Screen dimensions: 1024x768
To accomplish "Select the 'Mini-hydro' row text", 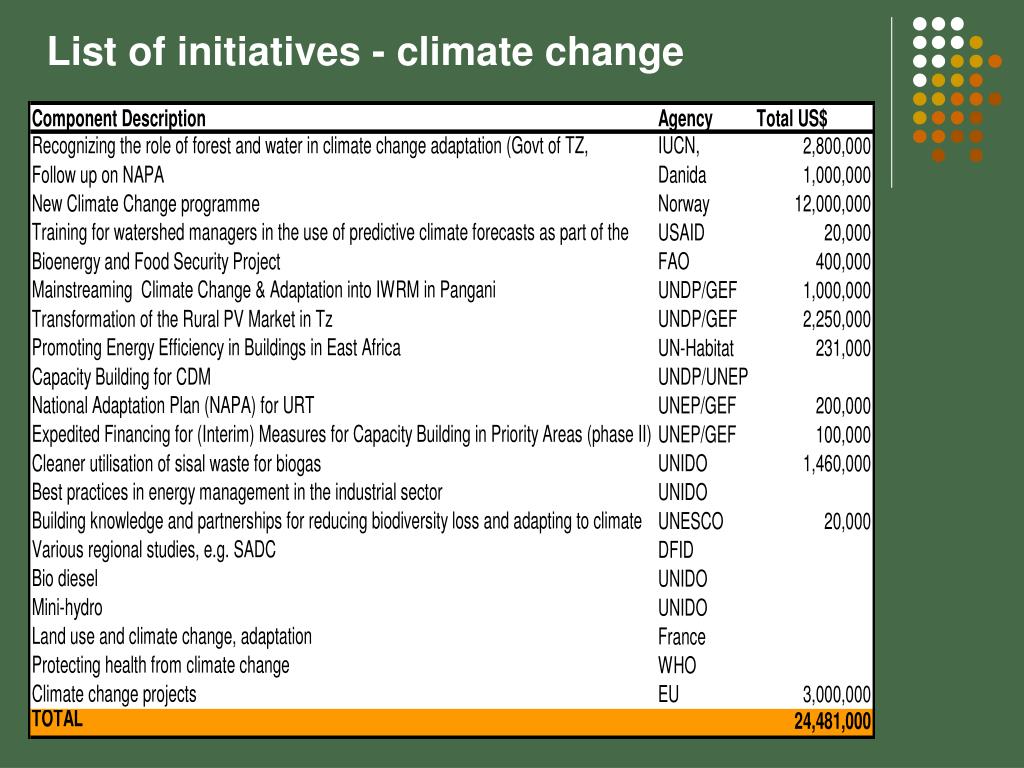I will [67, 608].
